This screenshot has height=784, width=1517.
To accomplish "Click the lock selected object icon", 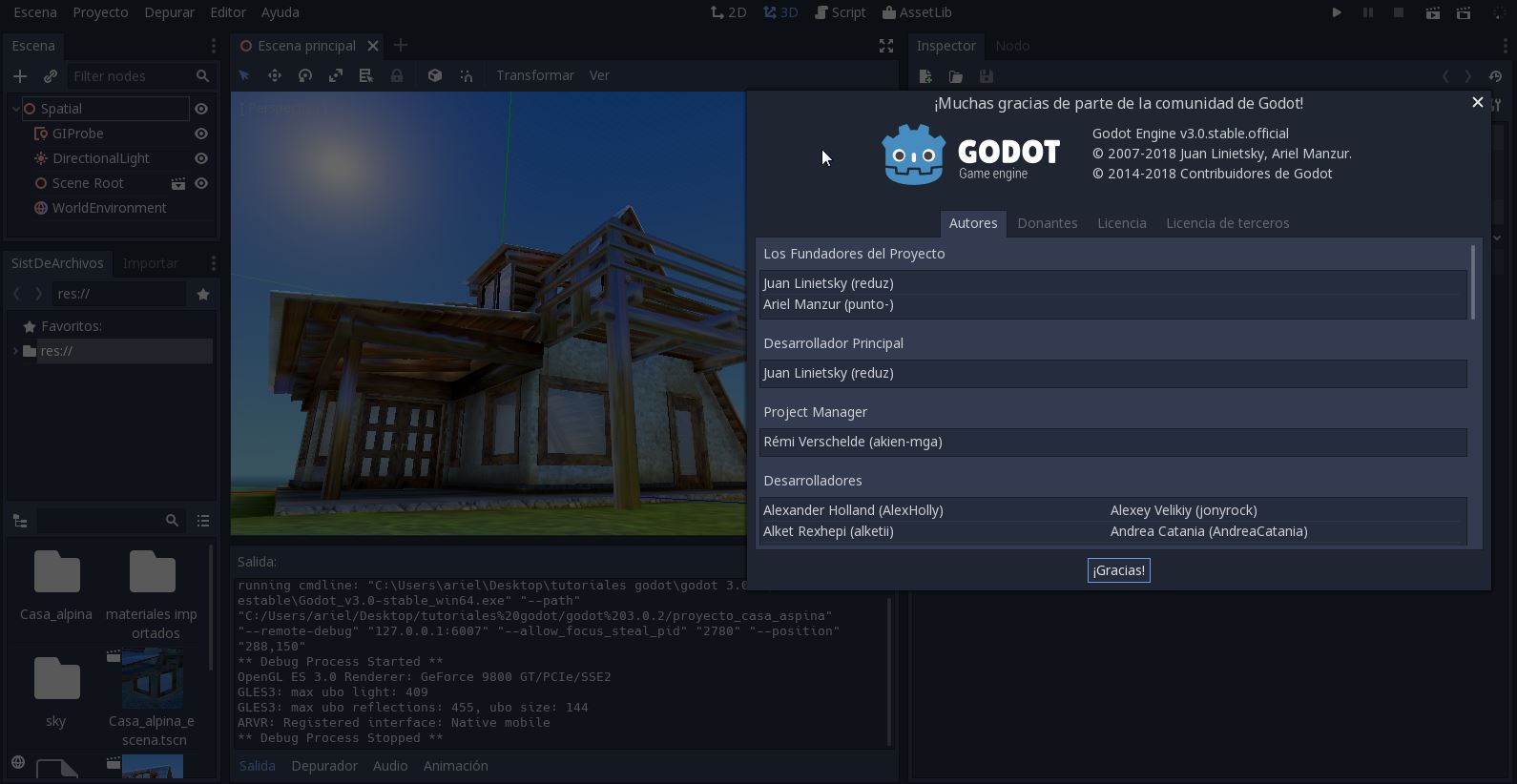I will [x=397, y=75].
